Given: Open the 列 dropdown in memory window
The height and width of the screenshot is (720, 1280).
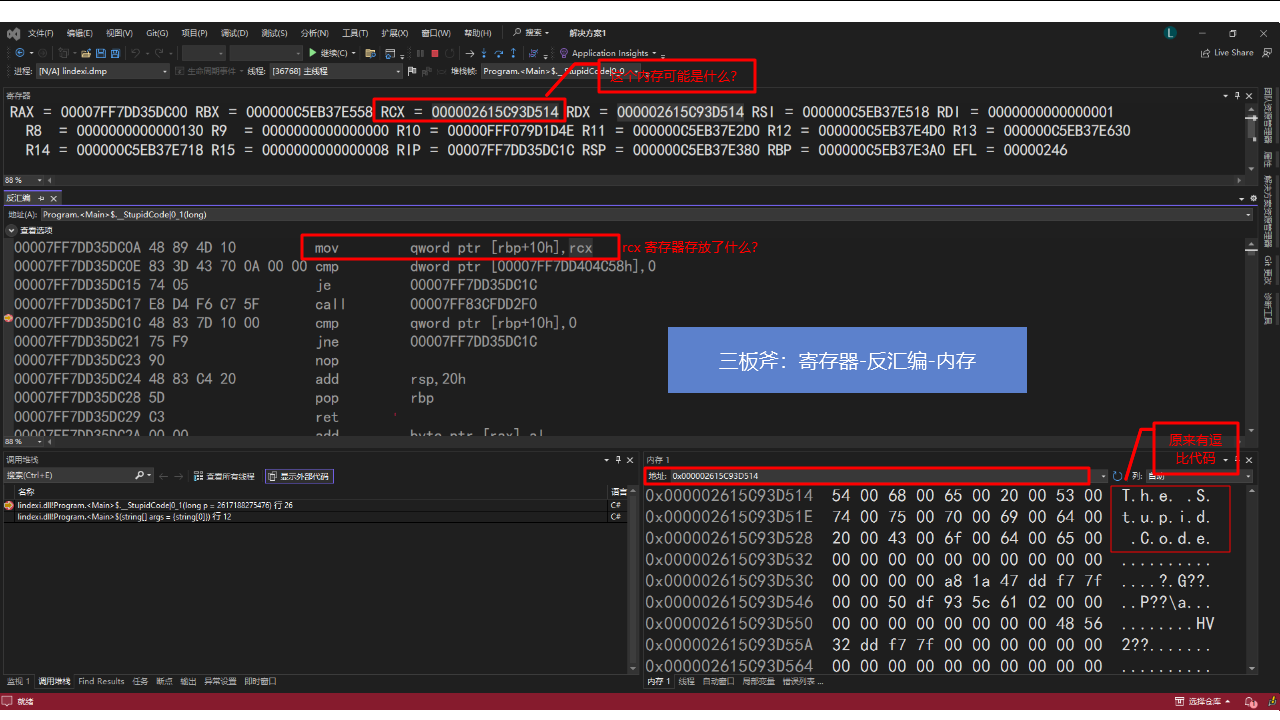Looking at the screenshot, I should pyautogui.click(x=1198, y=476).
